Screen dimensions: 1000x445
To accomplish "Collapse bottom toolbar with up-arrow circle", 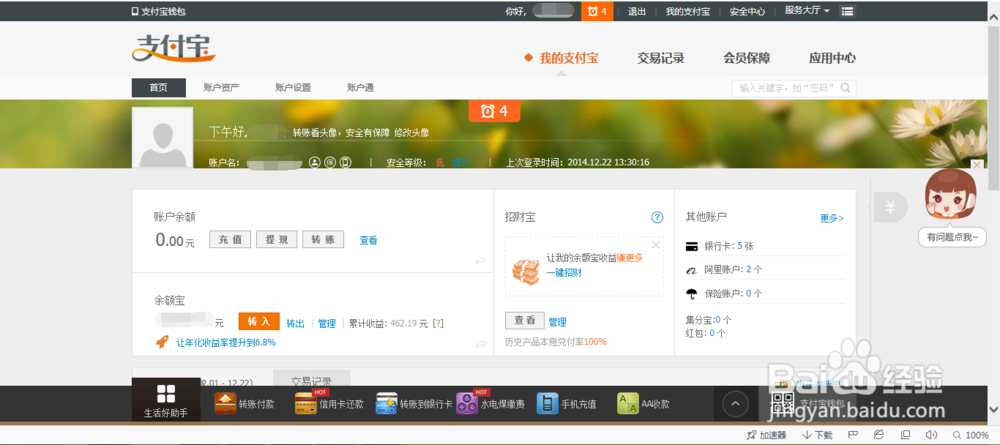I will tap(735, 403).
